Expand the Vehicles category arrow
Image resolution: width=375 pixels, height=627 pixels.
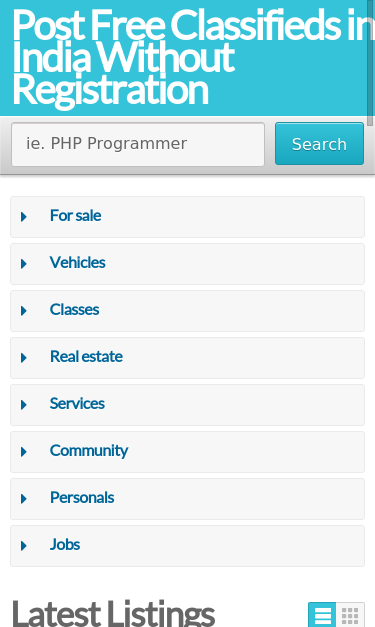coord(24,264)
